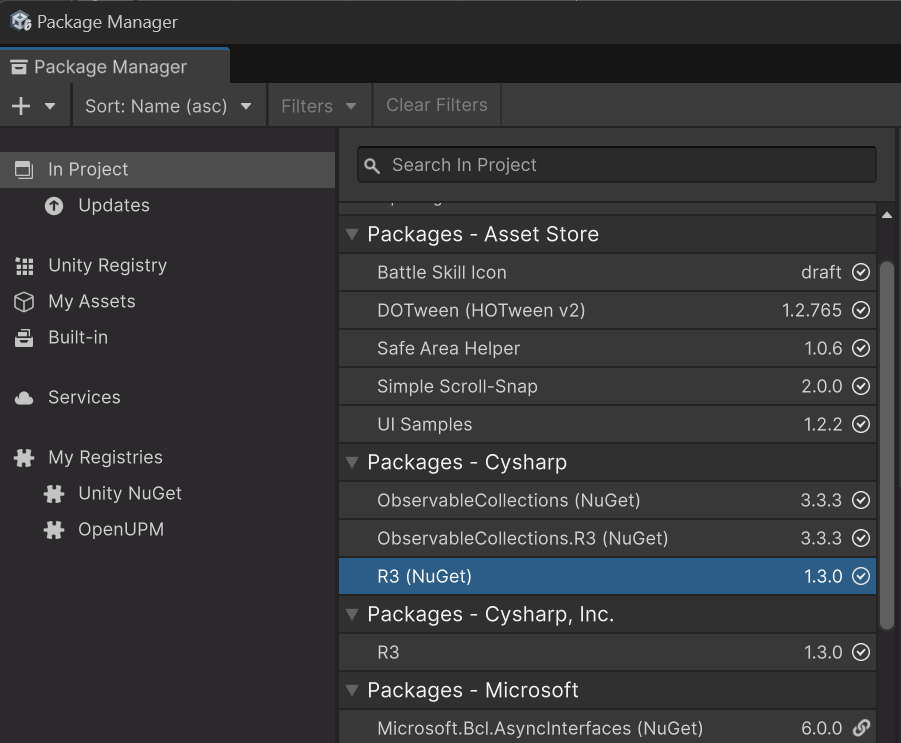Select Microsoft.Bcl.AsyncInterfaces (NuGet) package
The width and height of the screenshot is (901, 743).
point(607,727)
